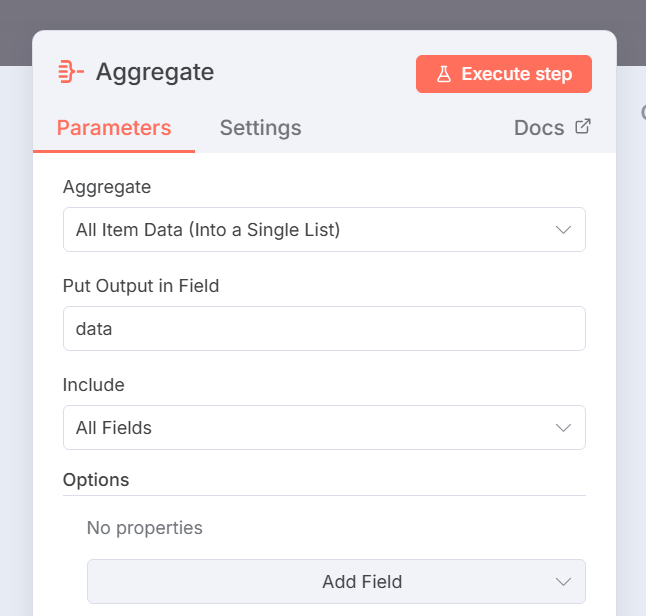Click the dimmed backdrop above the panel
Viewport: 646px width, 616px height.
[320, 15]
